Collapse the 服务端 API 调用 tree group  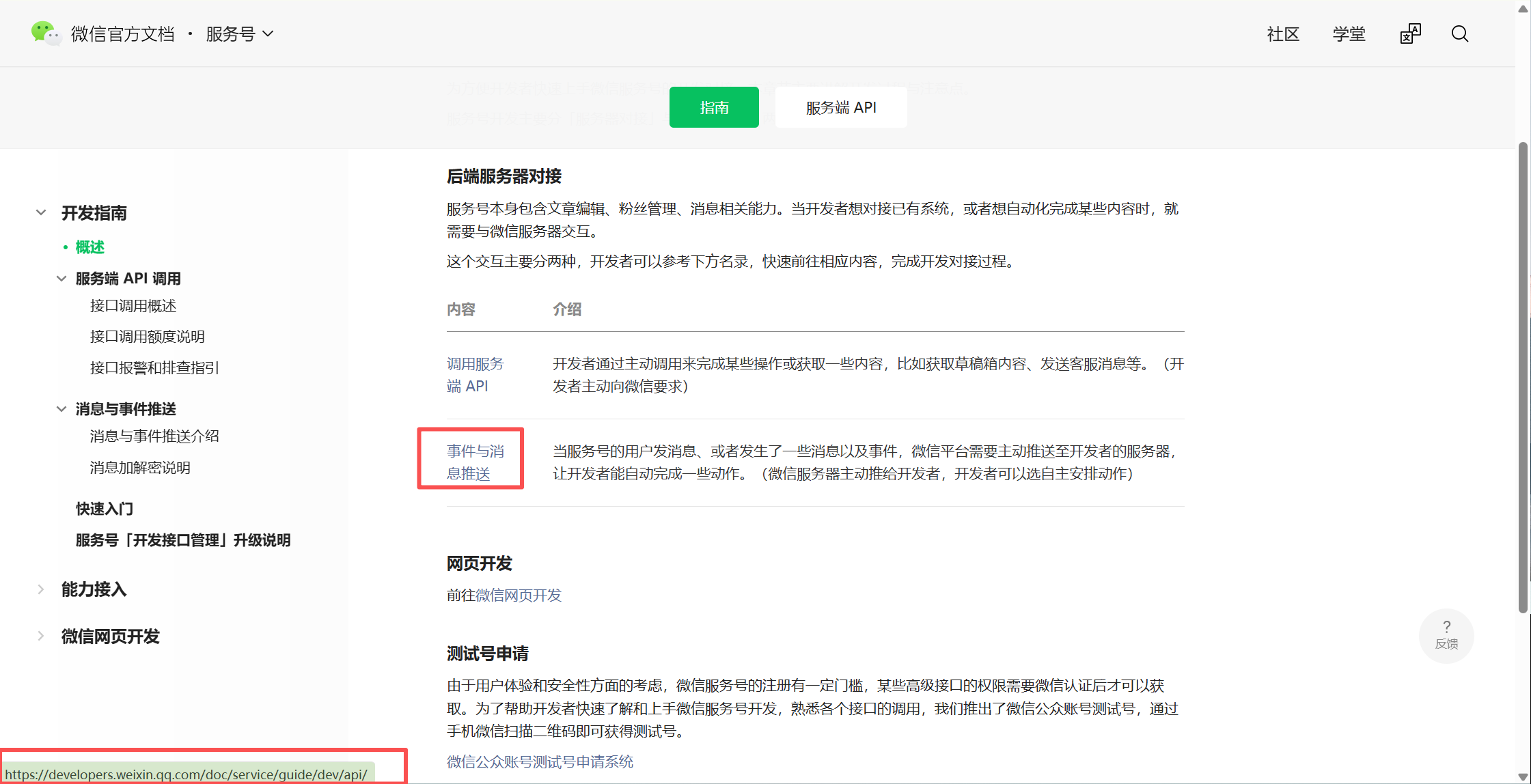(x=61, y=279)
